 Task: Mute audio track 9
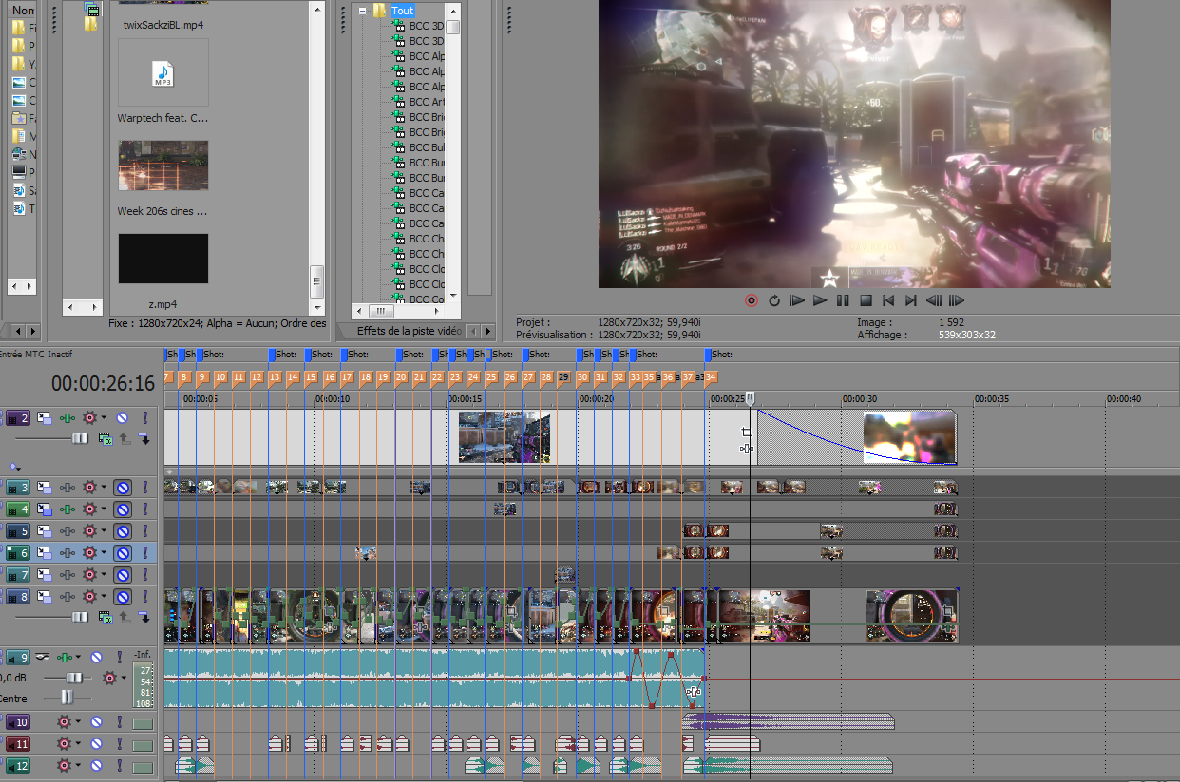96,657
